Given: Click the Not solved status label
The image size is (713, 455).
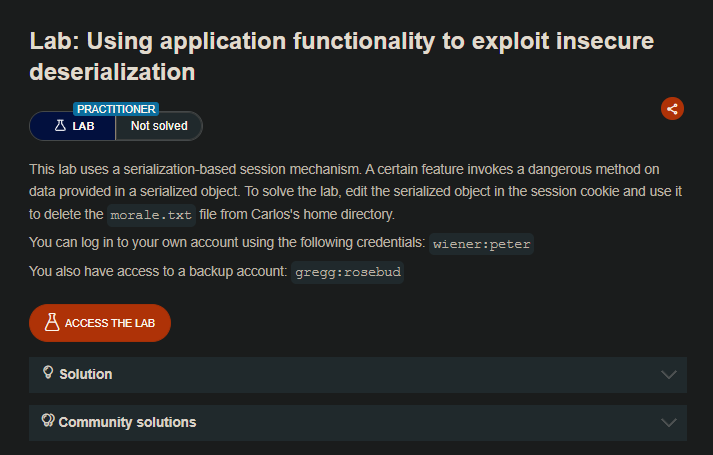Looking at the screenshot, I should click(x=158, y=126).
